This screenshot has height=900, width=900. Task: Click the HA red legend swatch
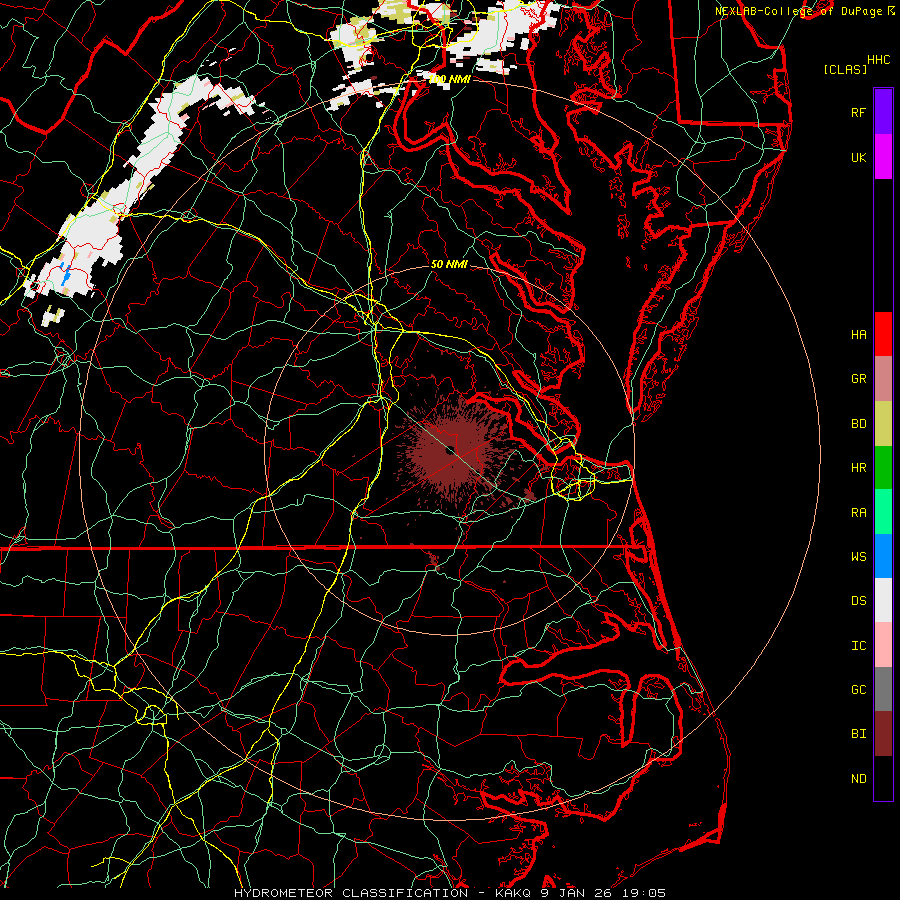coord(883,334)
